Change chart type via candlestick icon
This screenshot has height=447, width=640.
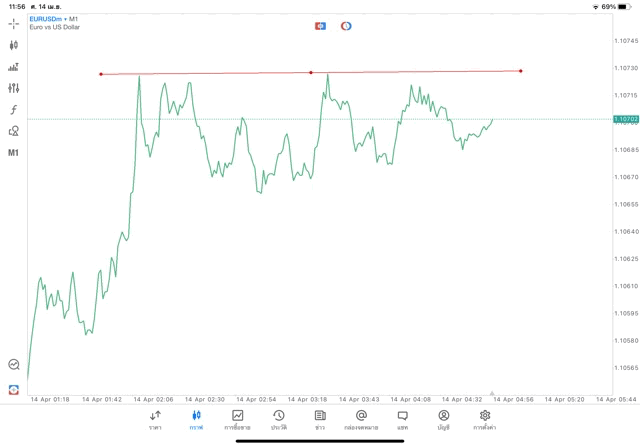click(x=14, y=45)
